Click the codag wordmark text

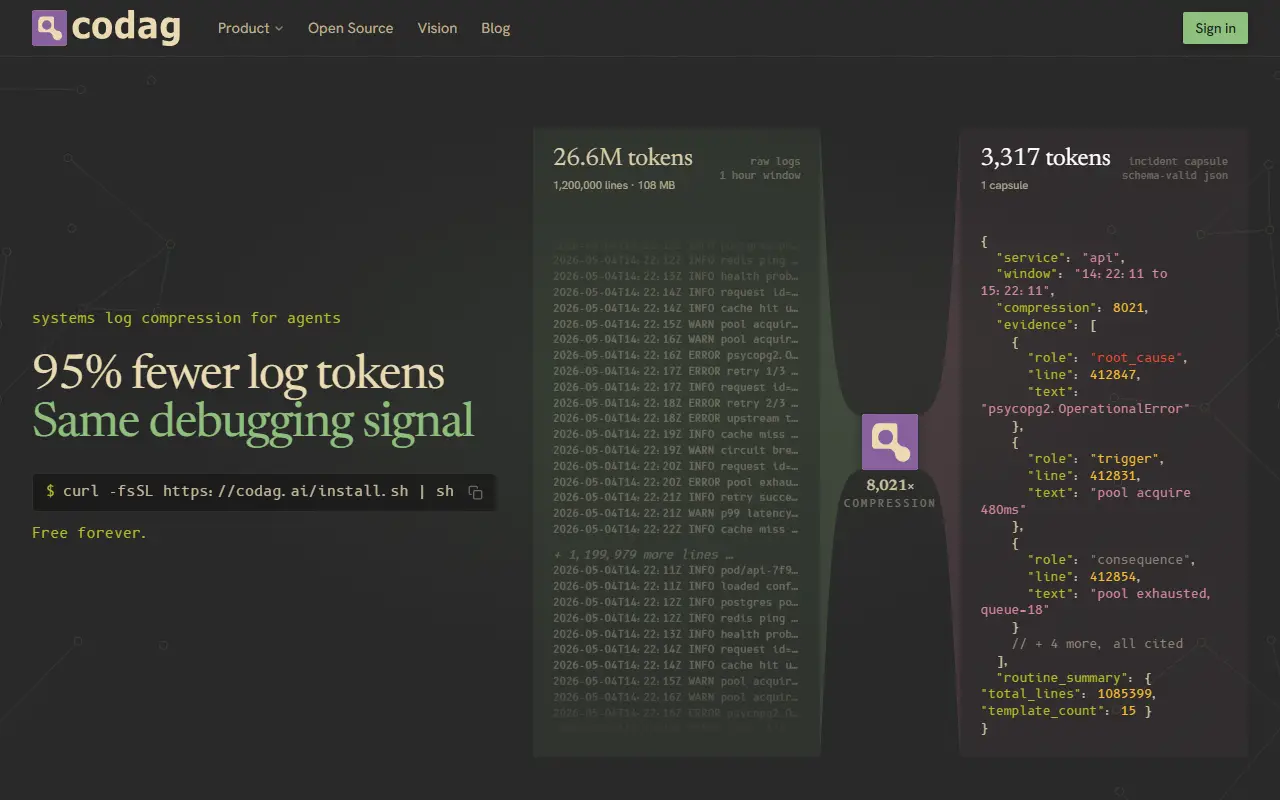pyautogui.click(x=126, y=28)
